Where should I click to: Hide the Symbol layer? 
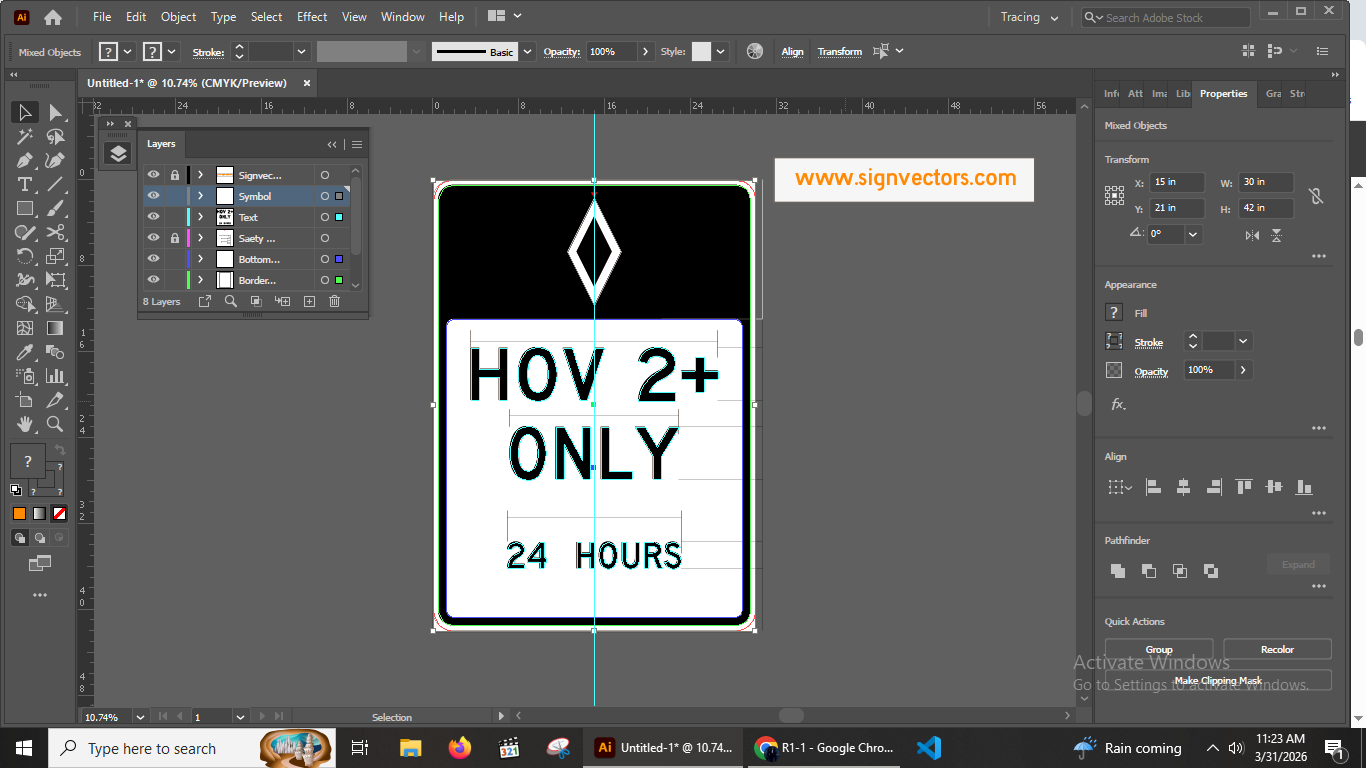(x=153, y=195)
